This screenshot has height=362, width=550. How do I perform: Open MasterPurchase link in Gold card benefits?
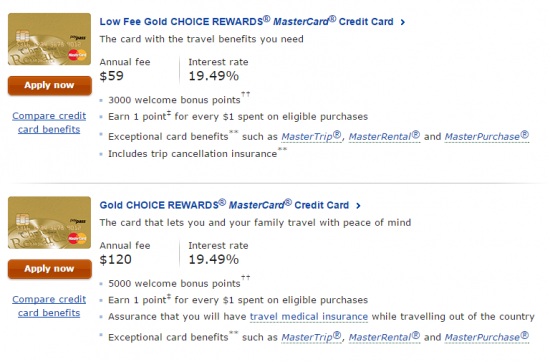[x=487, y=337]
